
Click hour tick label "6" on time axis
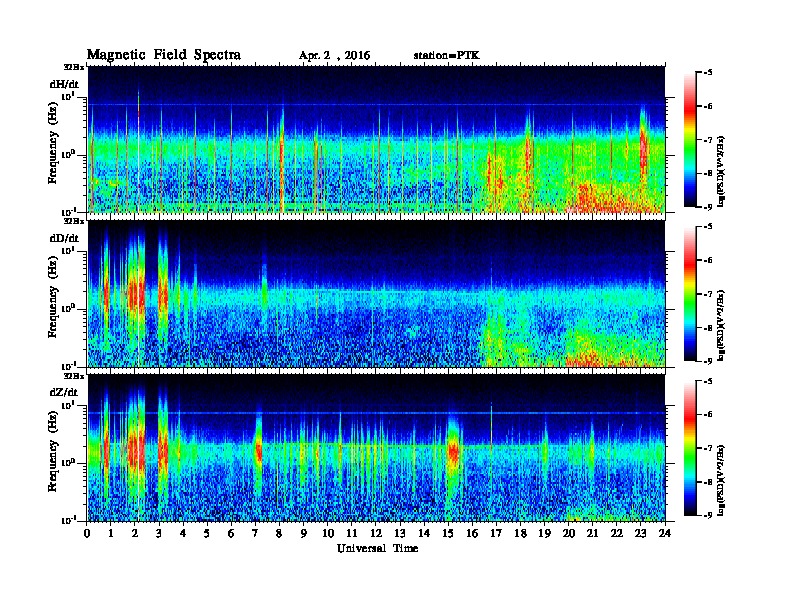pyautogui.click(x=231, y=533)
